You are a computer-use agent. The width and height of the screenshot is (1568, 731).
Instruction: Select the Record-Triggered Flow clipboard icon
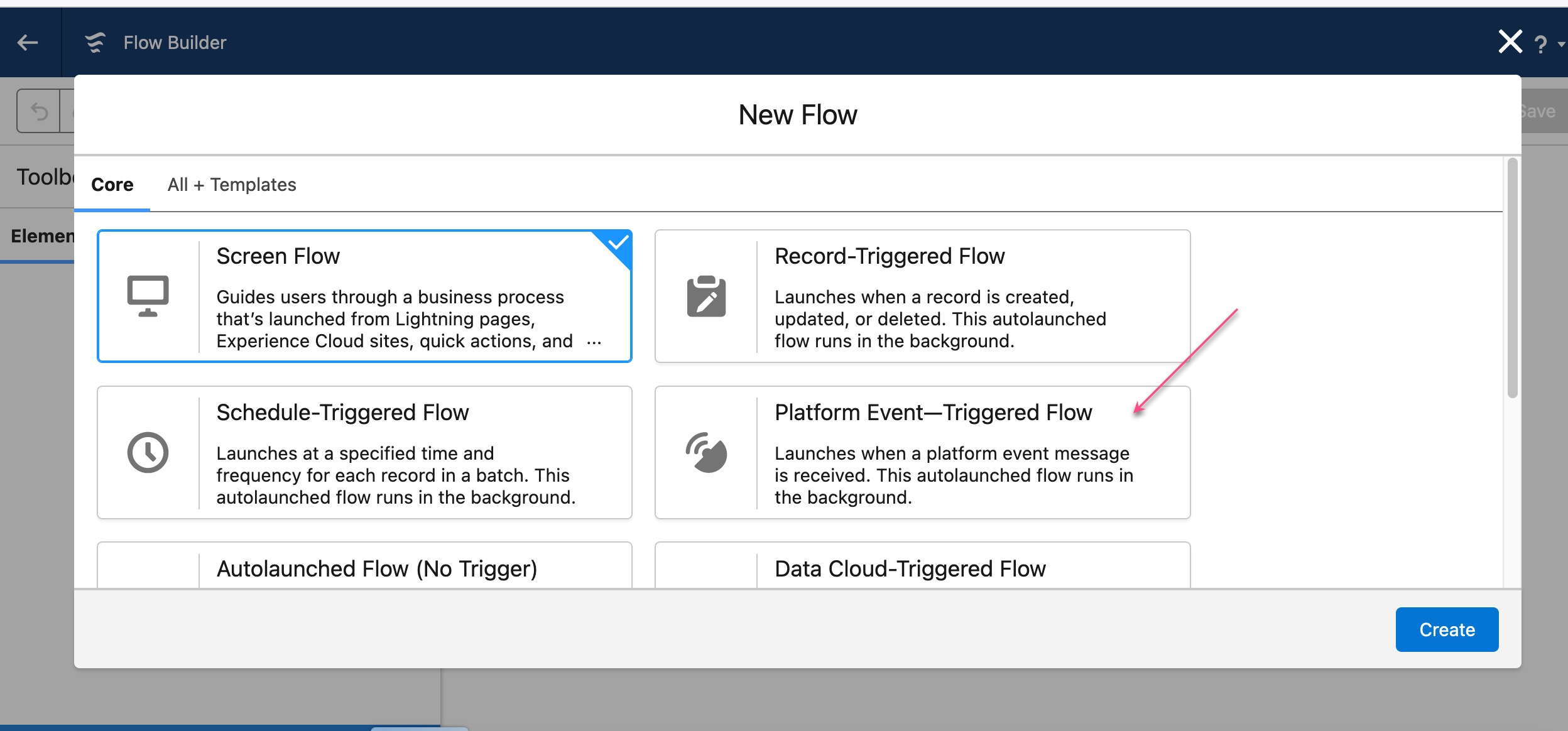(706, 296)
